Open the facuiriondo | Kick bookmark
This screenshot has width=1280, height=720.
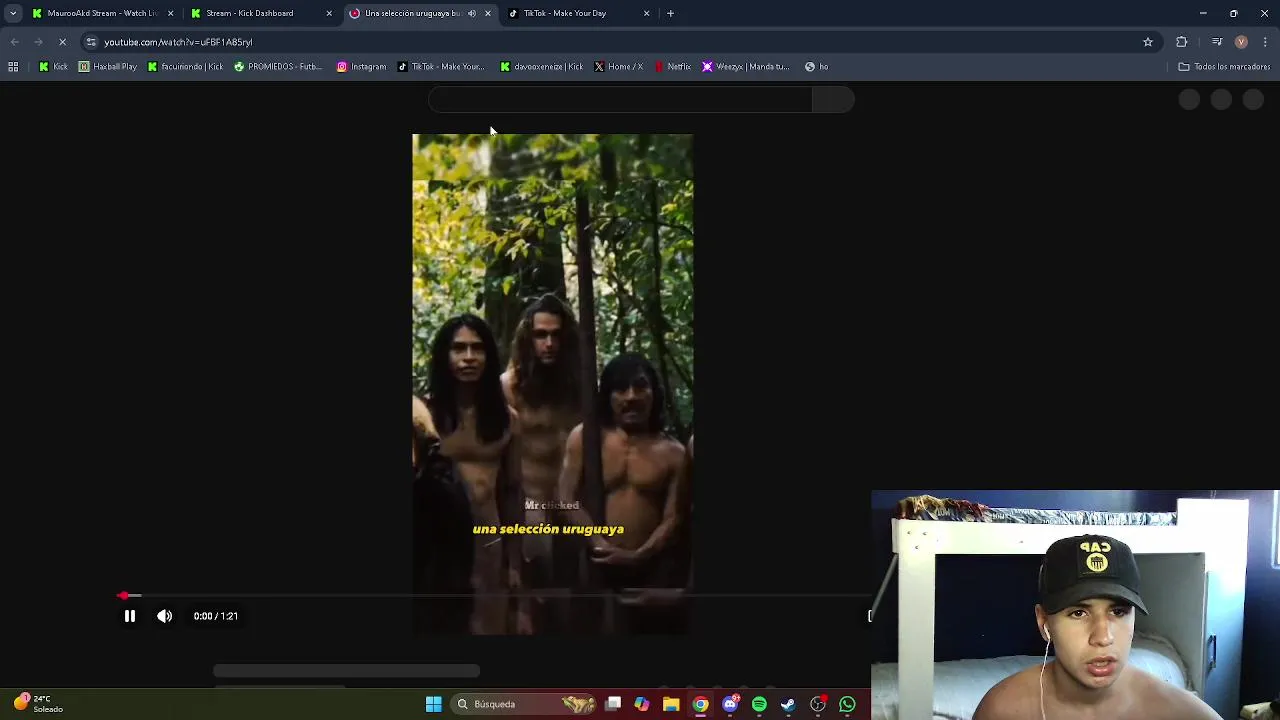pyautogui.click(x=185, y=67)
